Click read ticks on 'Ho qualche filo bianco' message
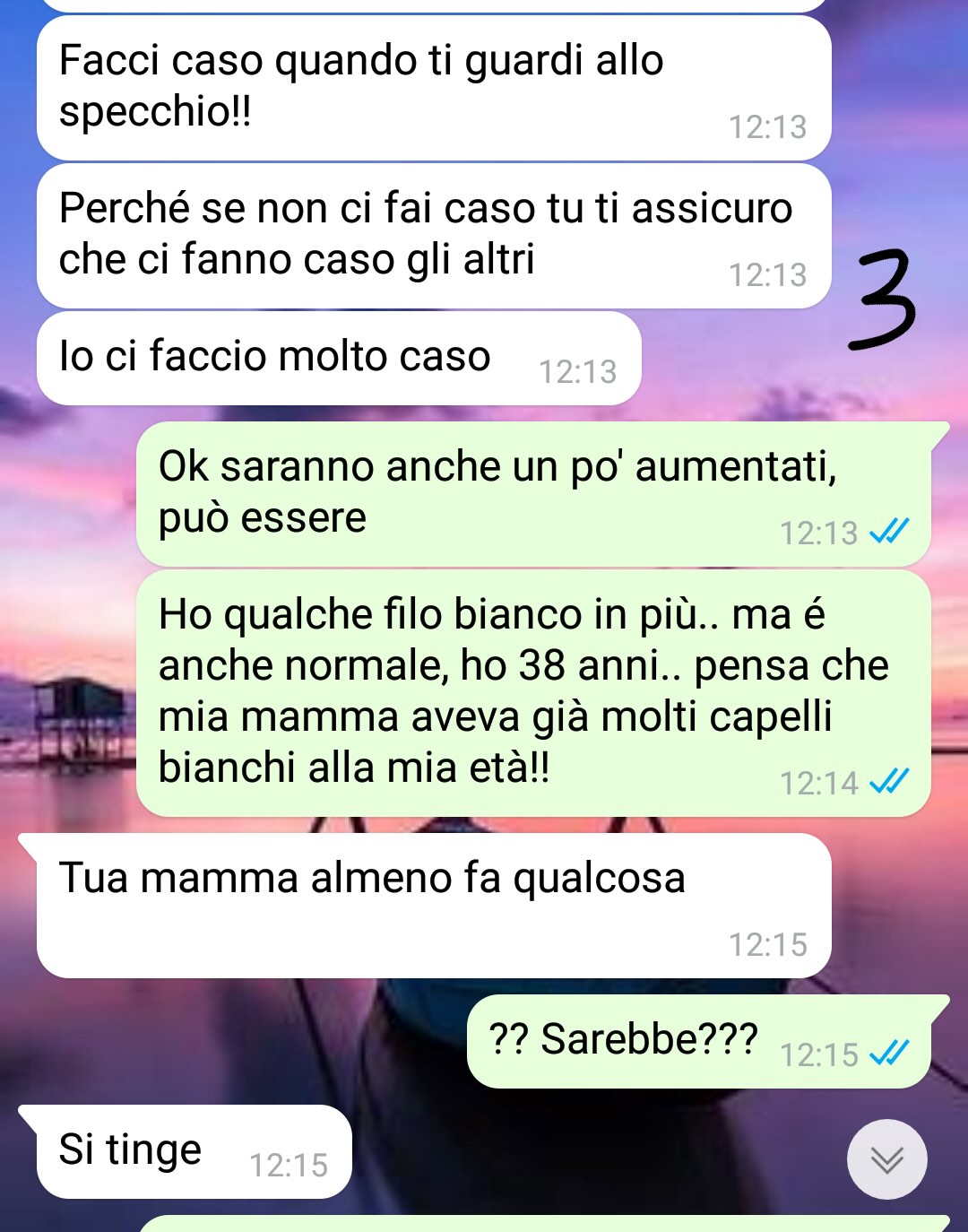This screenshot has height=1232, width=968. tap(889, 782)
